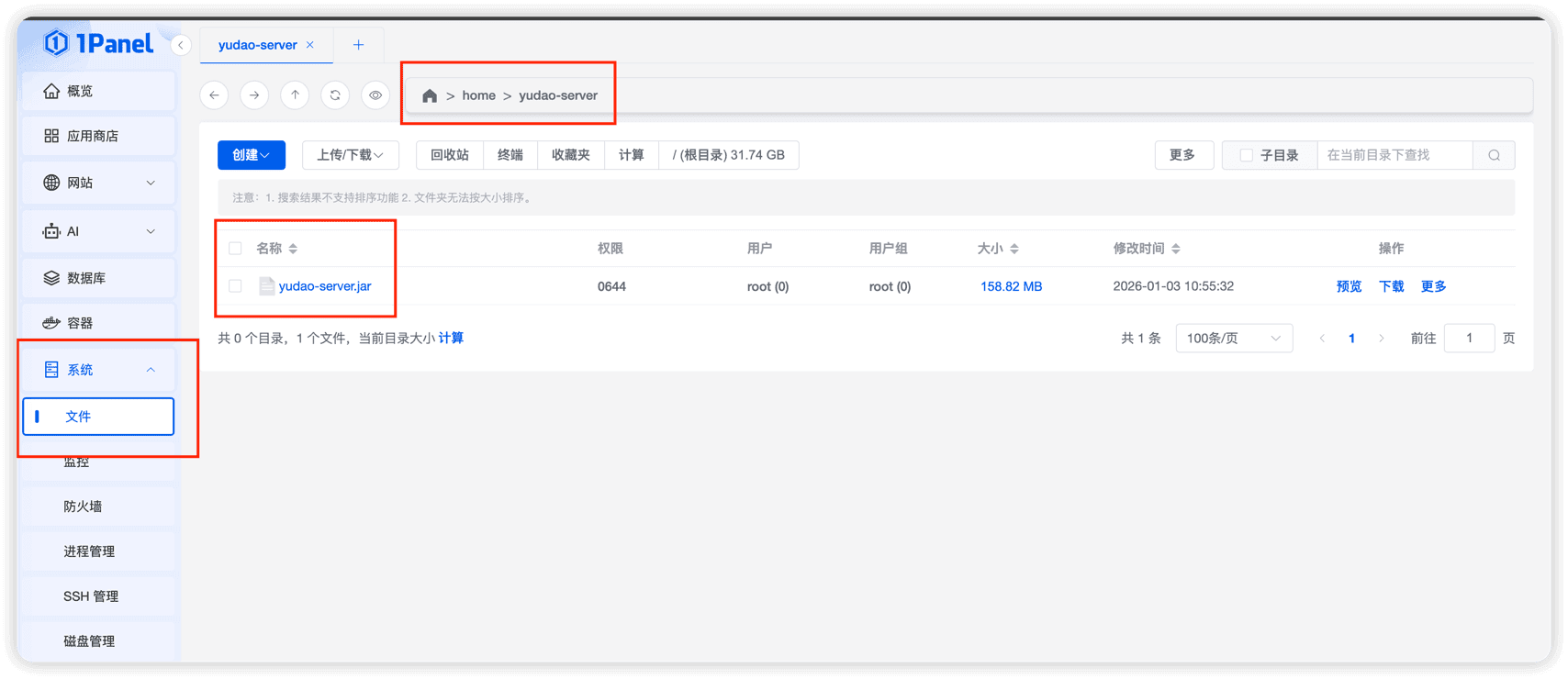Launch the 终端 terminal
This screenshot has height=679, width=1568.
(510, 155)
